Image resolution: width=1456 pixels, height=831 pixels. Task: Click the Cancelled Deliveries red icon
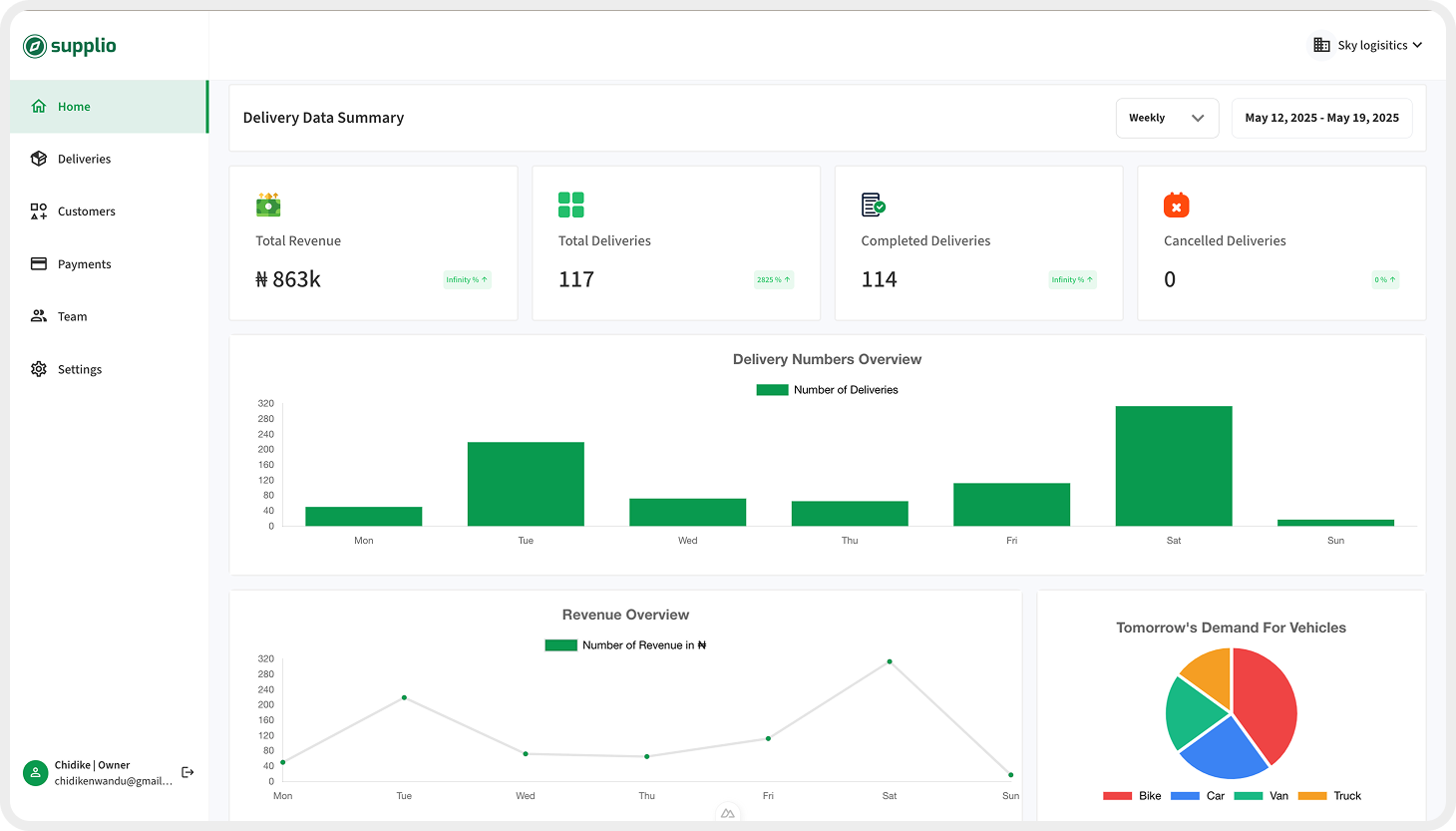pyautogui.click(x=1176, y=206)
